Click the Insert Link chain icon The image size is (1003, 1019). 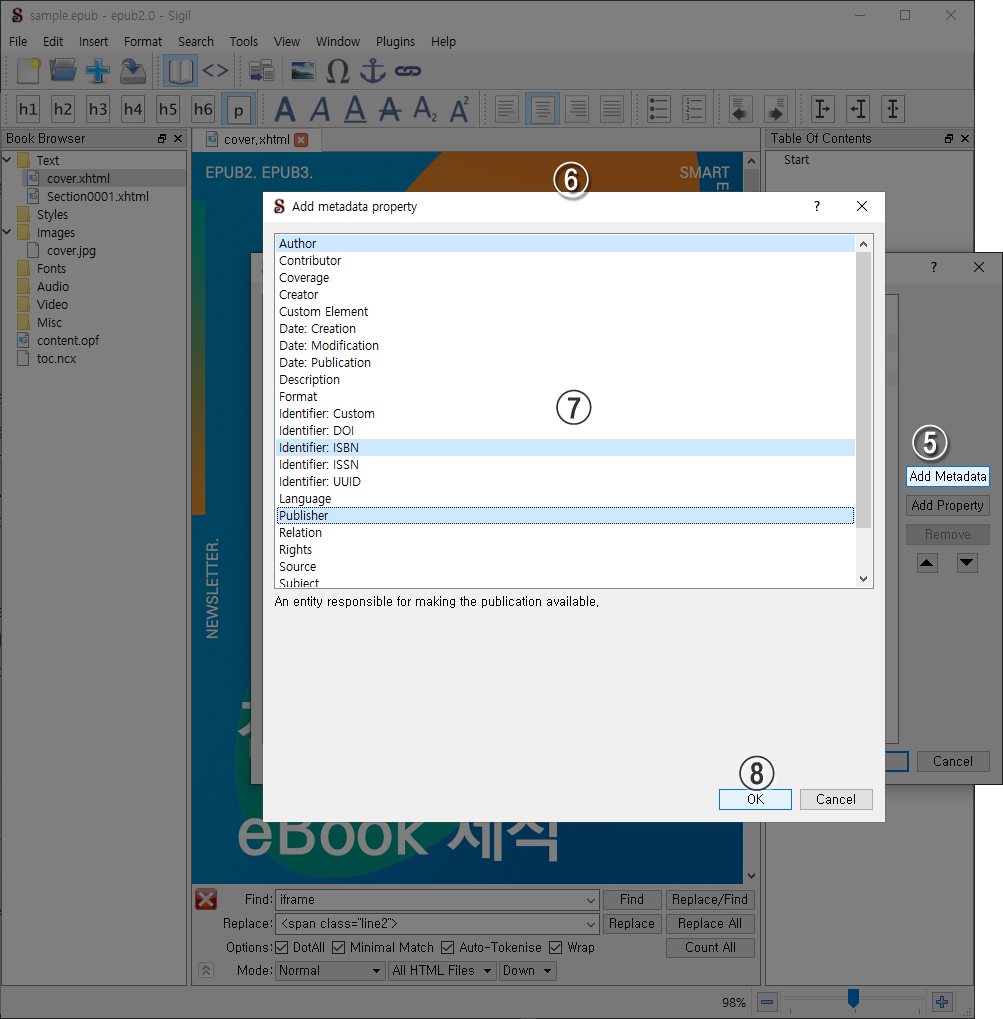(x=406, y=71)
